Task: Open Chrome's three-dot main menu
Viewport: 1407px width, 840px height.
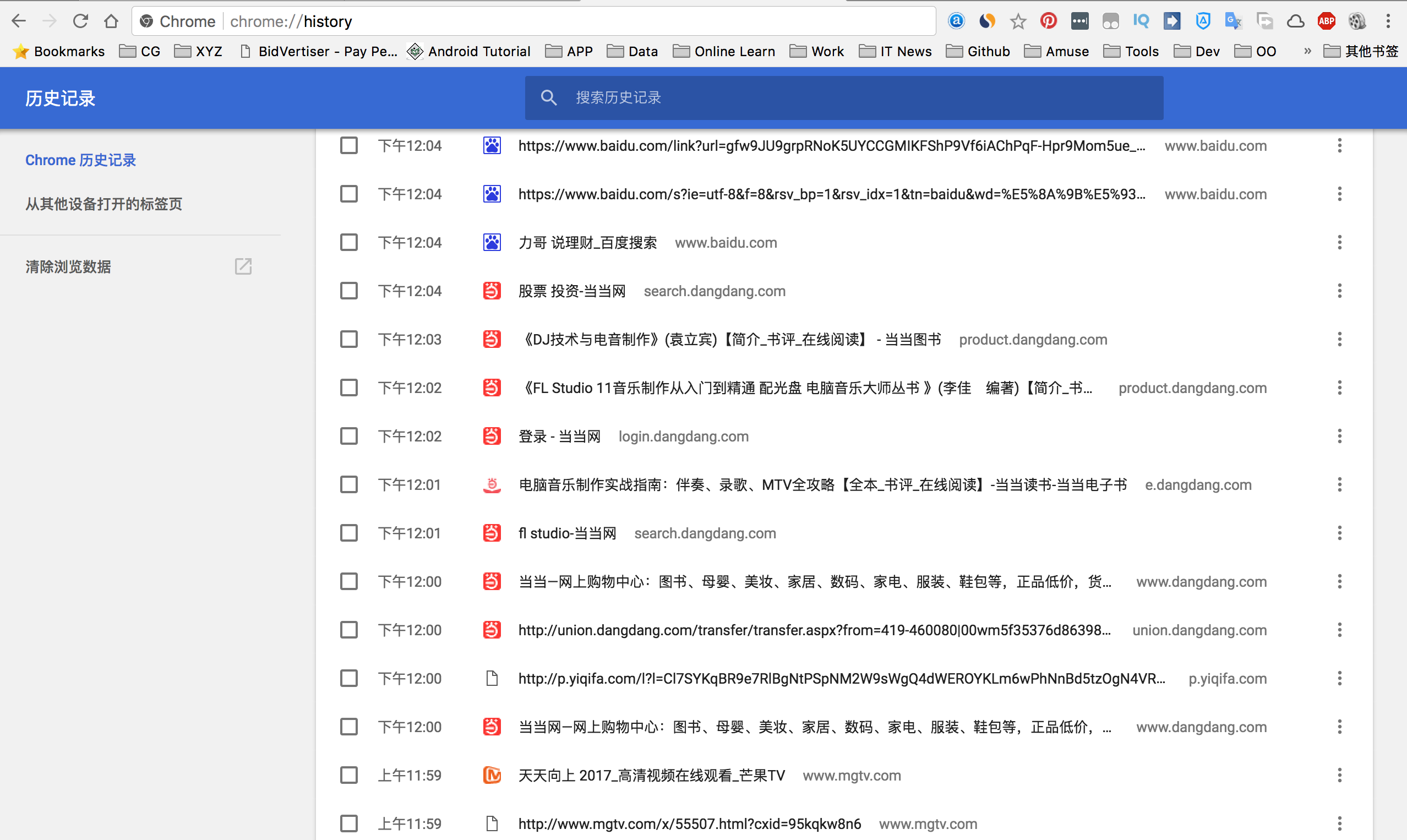Action: pyautogui.click(x=1388, y=21)
